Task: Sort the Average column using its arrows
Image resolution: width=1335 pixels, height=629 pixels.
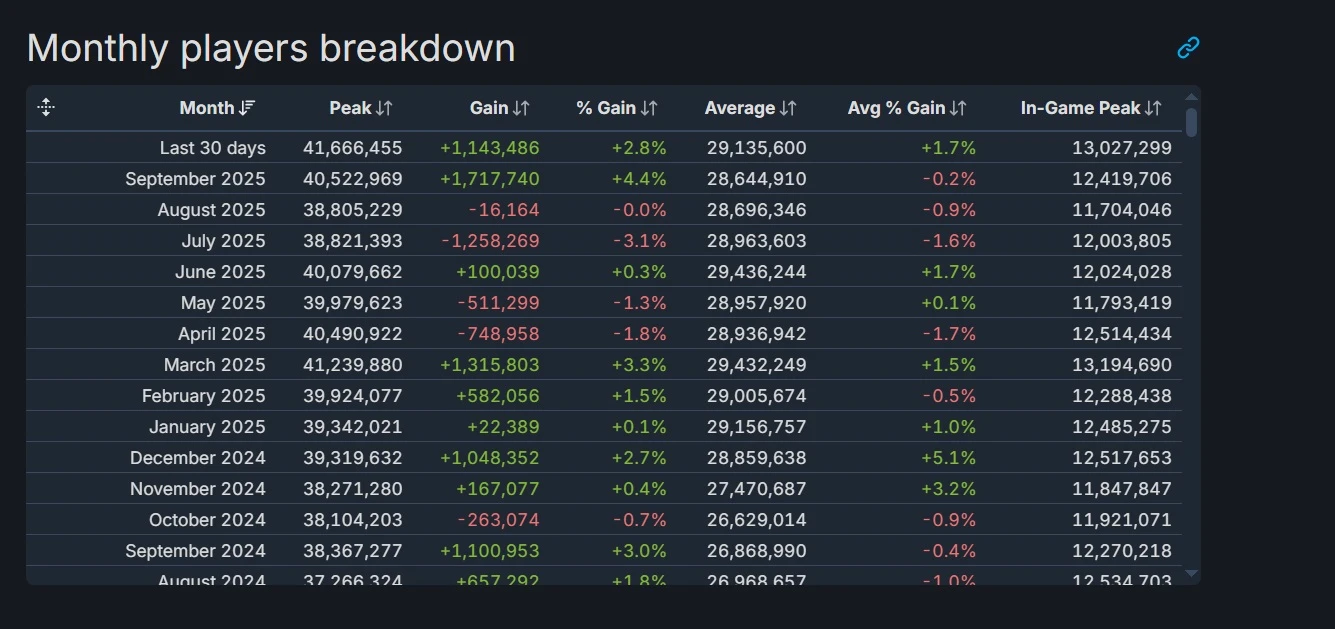Action: click(x=788, y=108)
